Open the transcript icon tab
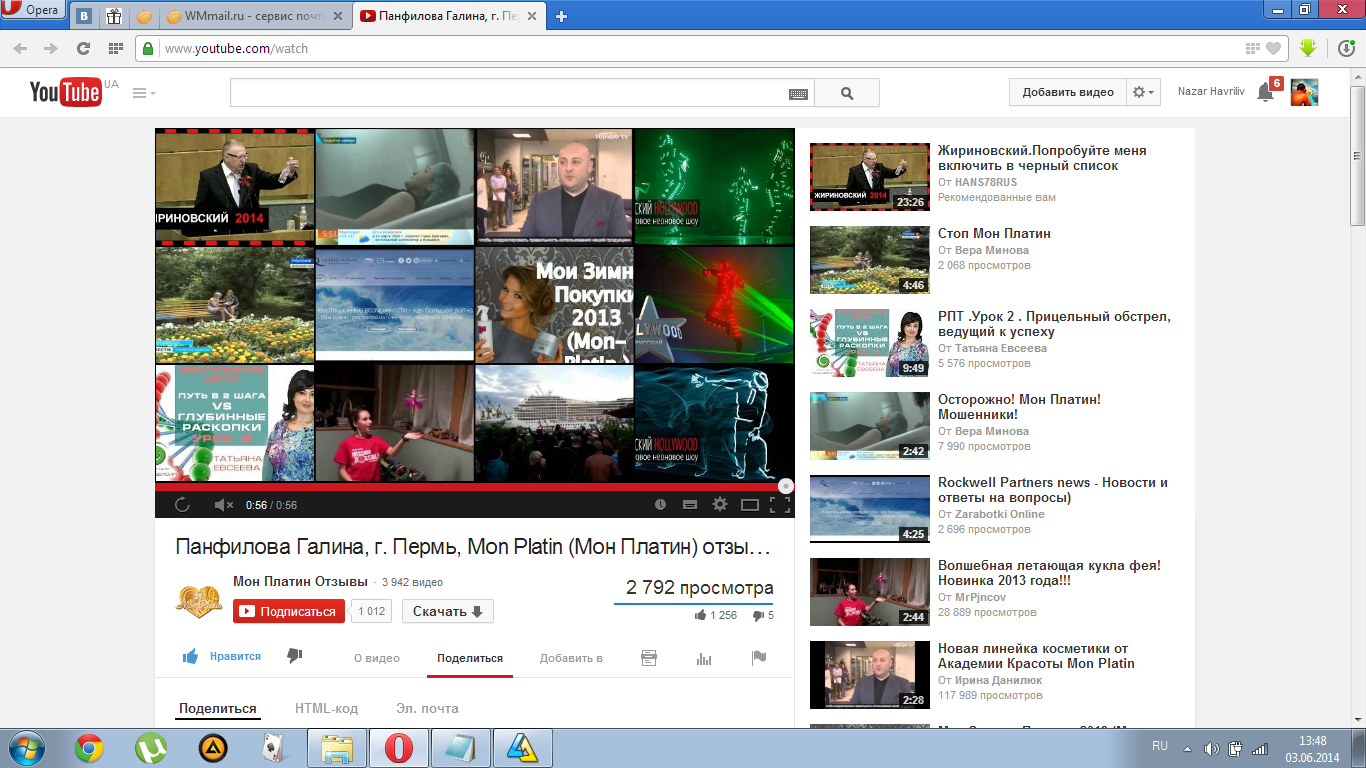 649,658
